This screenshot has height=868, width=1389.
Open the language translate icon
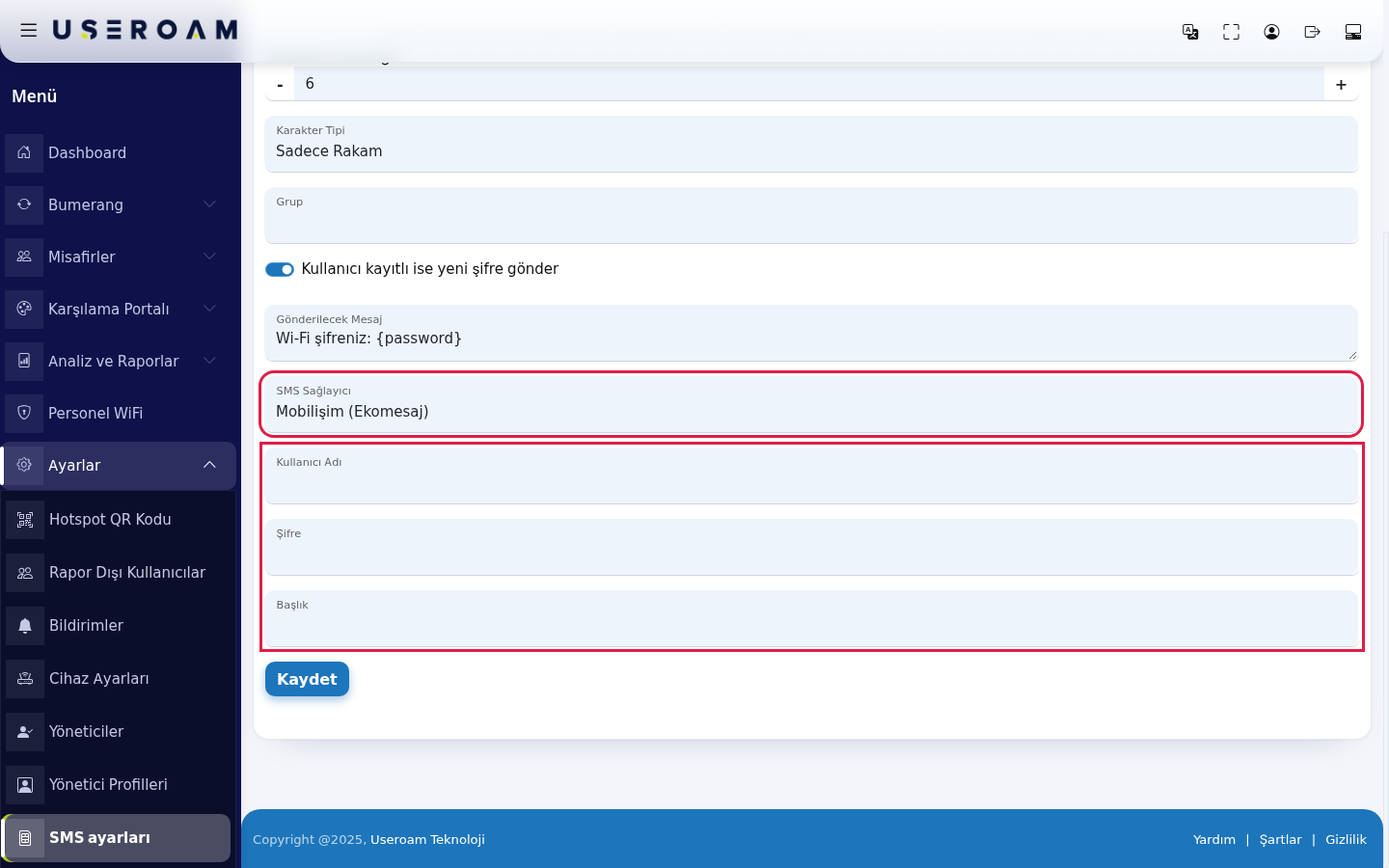click(x=1190, y=32)
